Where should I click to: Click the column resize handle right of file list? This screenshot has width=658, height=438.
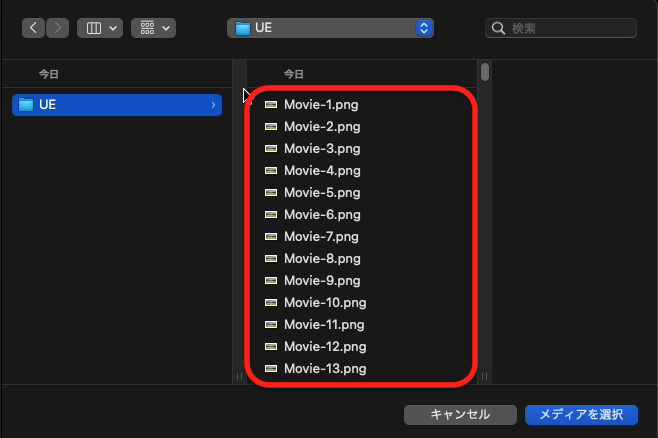click(x=485, y=376)
